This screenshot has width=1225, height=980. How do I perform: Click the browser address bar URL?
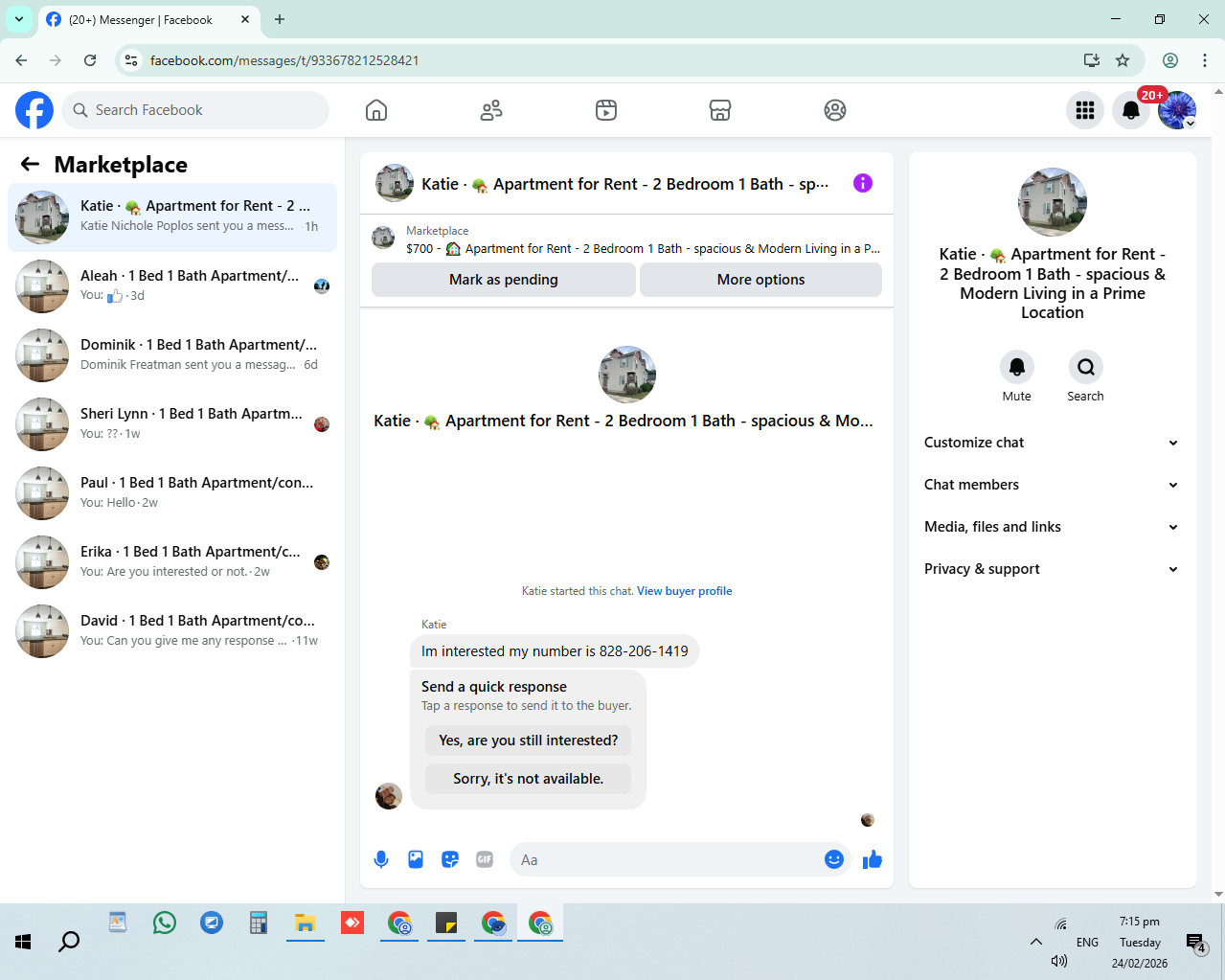pyautogui.click(x=284, y=60)
